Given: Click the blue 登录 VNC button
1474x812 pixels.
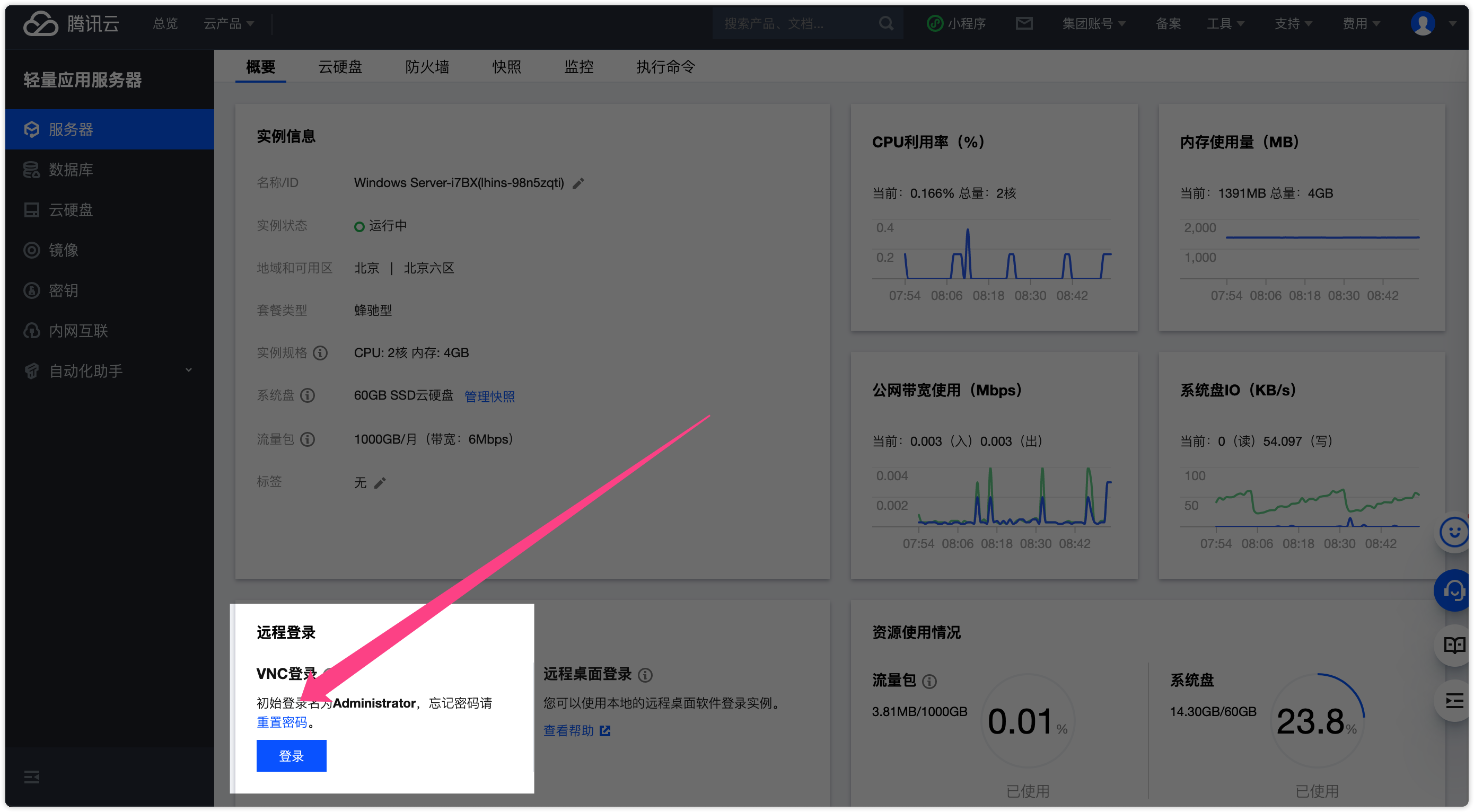Looking at the screenshot, I should (x=291, y=756).
